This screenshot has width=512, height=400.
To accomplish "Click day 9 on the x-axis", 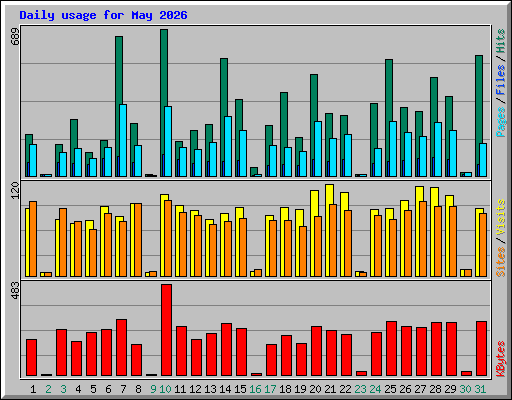I will [153, 389].
